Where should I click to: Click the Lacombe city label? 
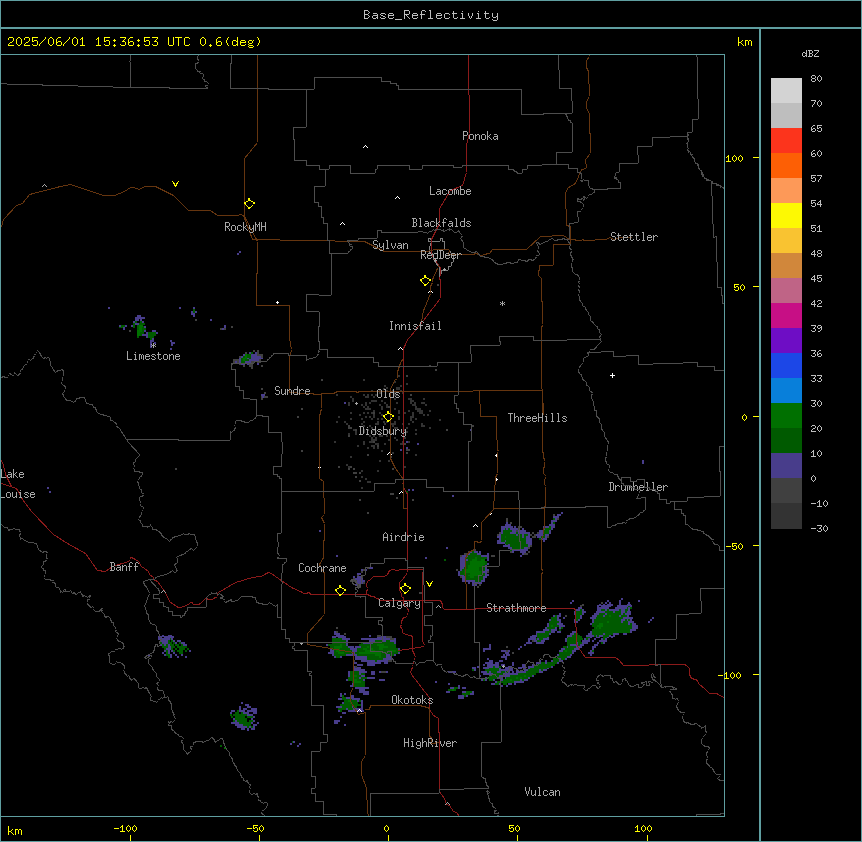pos(450,191)
